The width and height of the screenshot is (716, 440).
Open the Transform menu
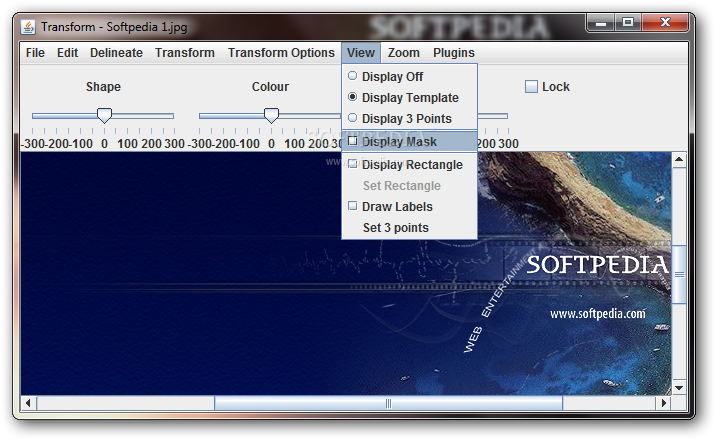(x=185, y=53)
